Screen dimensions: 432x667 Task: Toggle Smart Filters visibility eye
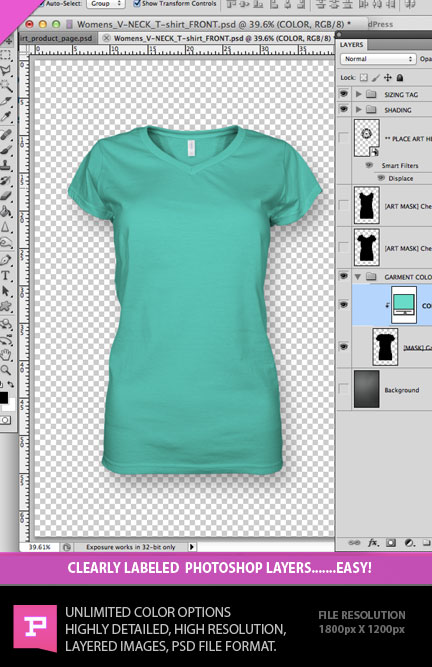click(x=369, y=165)
